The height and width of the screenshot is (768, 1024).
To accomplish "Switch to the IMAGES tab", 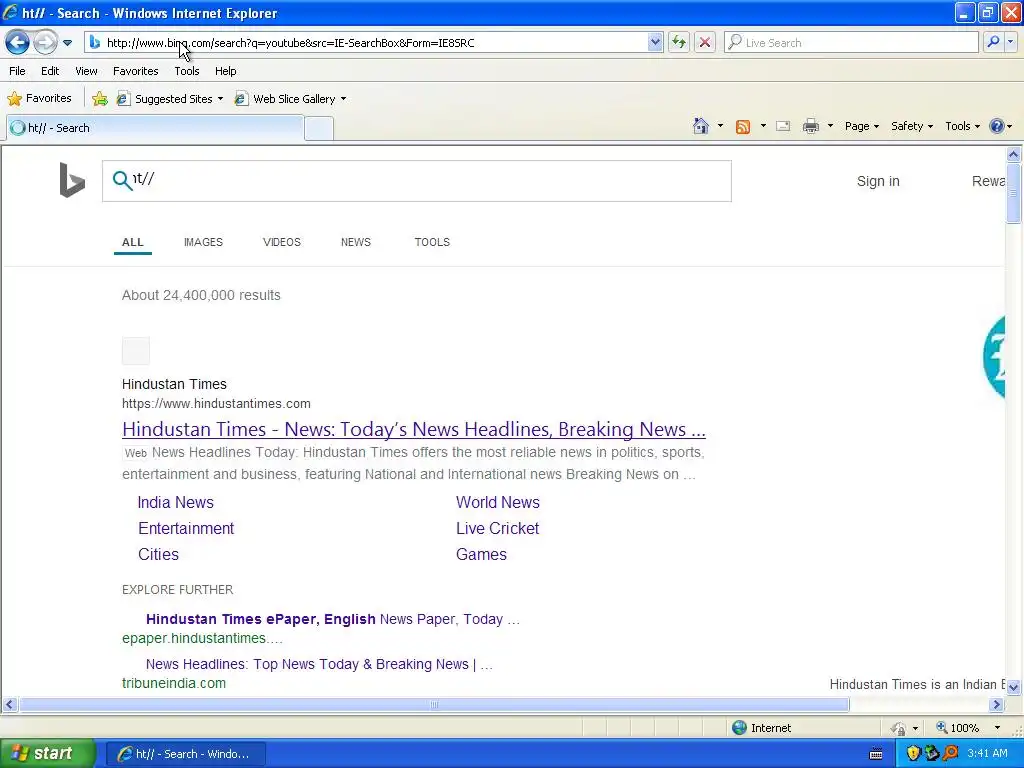I will 203,242.
